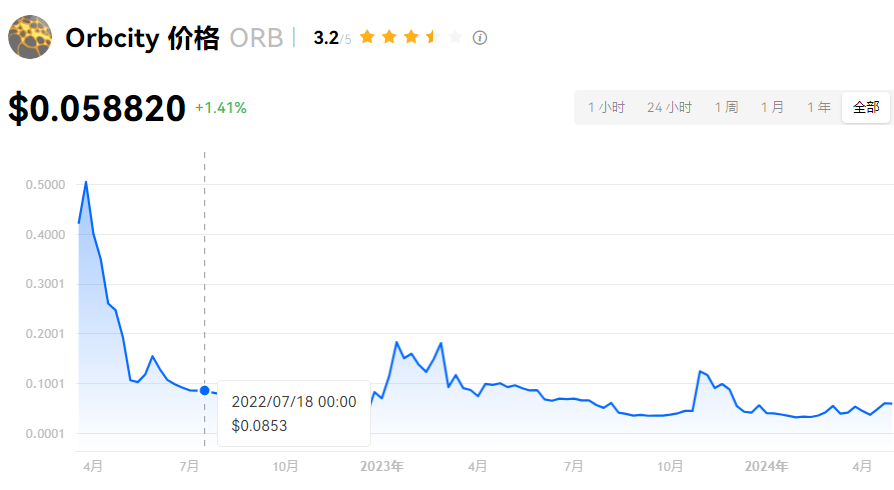Screen dimensions: 894x490
Task: Switch chart range to 24小时
Action: click(669, 107)
